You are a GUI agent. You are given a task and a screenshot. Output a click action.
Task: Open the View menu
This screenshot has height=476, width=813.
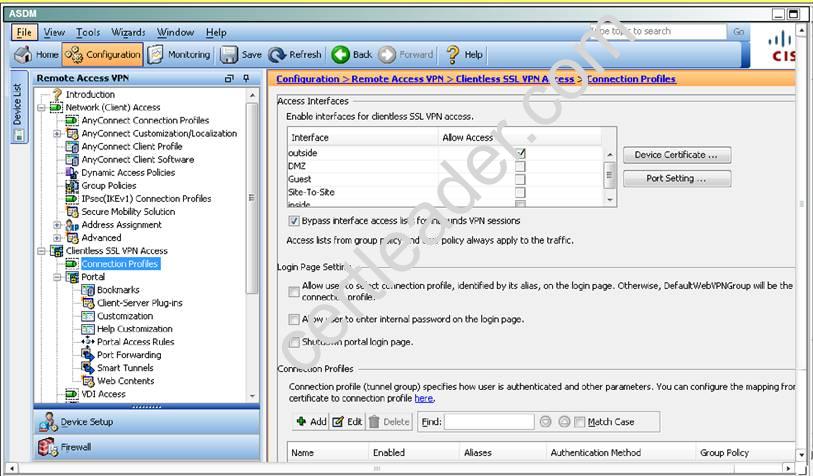click(54, 33)
